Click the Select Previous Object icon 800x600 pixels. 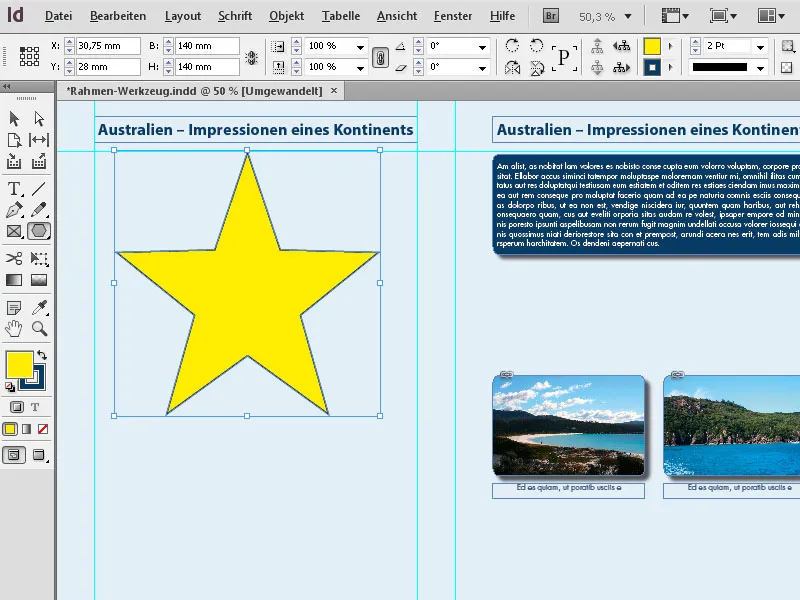point(621,46)
